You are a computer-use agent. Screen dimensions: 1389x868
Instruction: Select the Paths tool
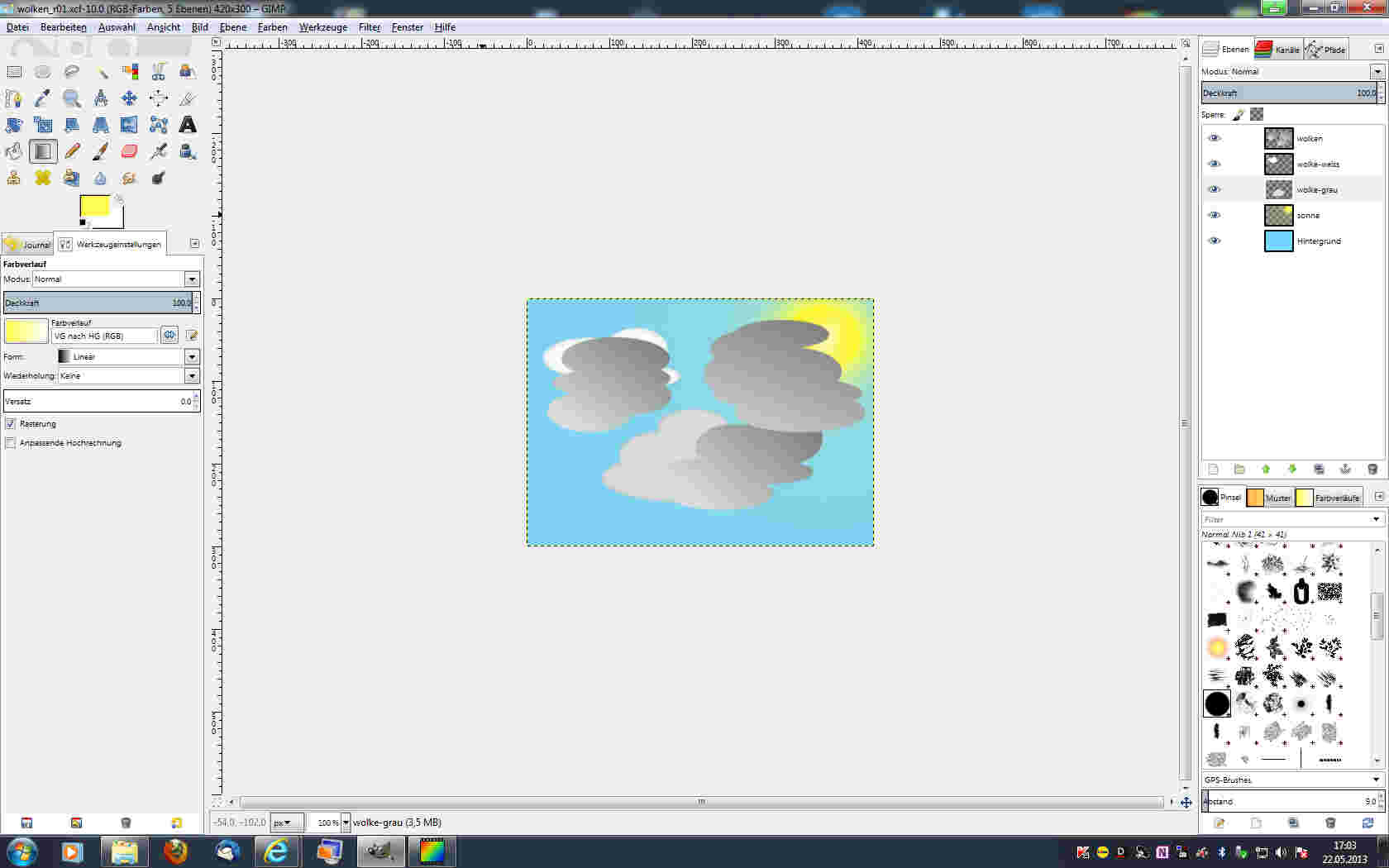pos(14,98)
